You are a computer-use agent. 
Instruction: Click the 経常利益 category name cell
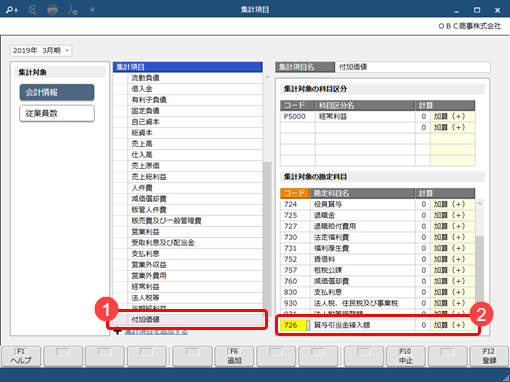tap(365, 116)
